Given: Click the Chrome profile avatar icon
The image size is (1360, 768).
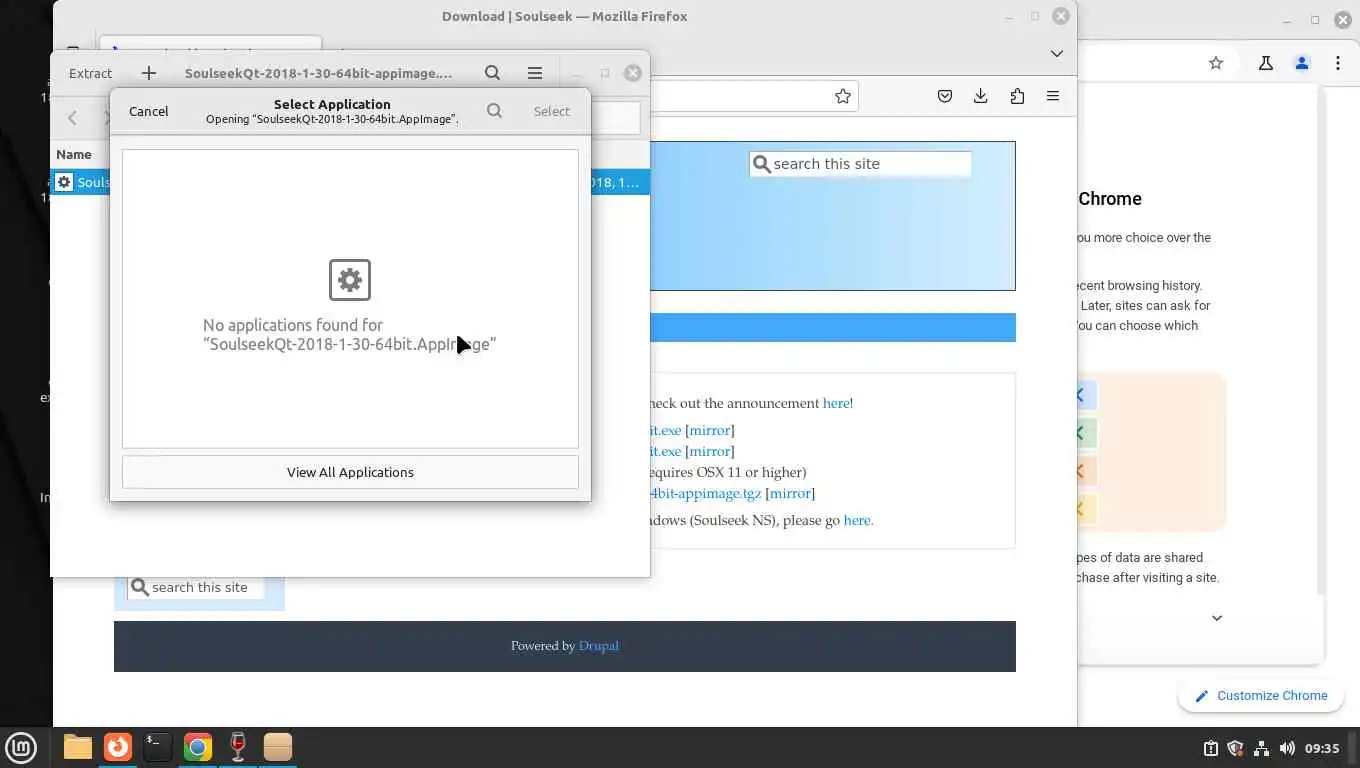Looking at the screenshot, I should coord(1302,63).
